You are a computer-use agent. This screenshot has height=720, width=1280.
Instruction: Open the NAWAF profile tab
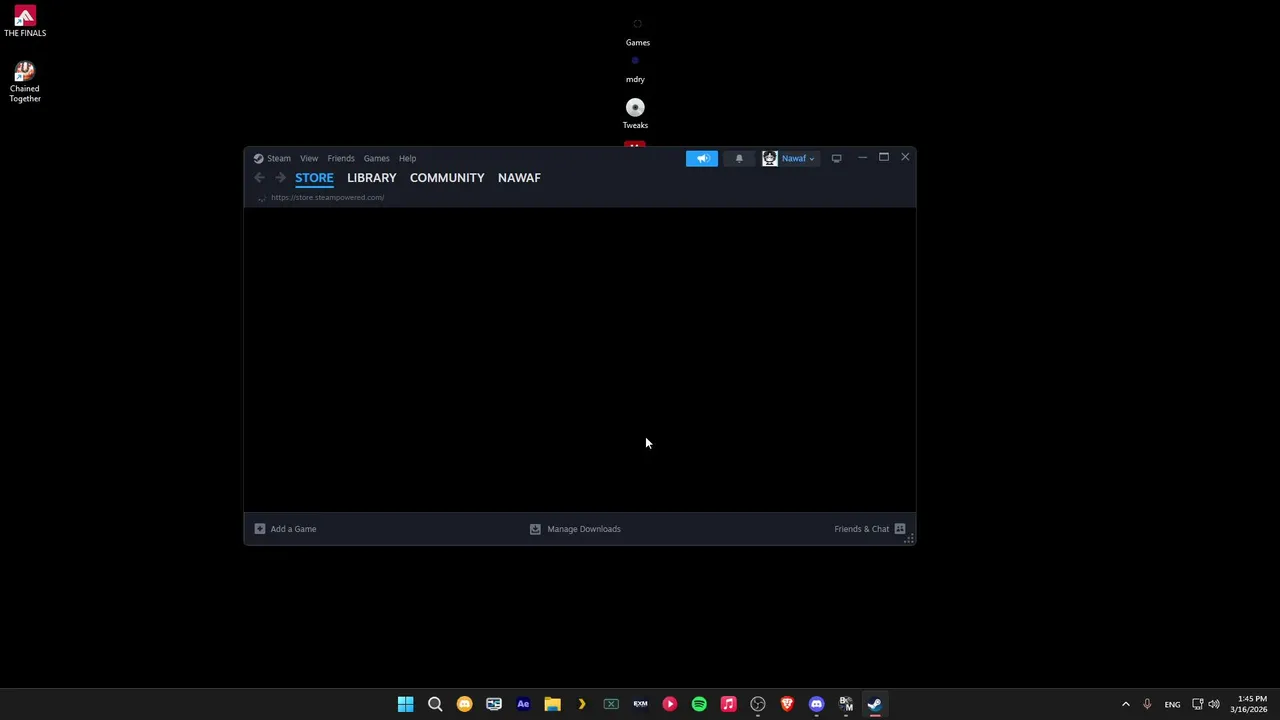pyautogui.click(x=519, y=178)
